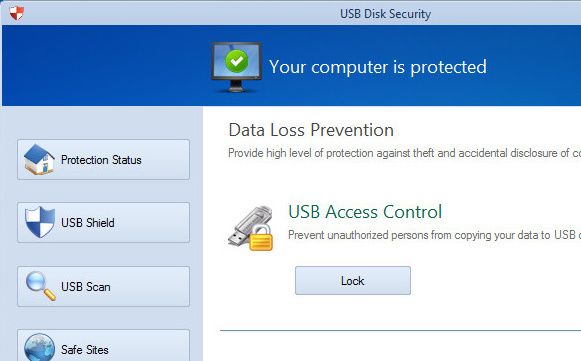This screenshot has width=581, height=361.
Task: Click the monitor with green checkmark icon
Action: [x=236, y=67]
